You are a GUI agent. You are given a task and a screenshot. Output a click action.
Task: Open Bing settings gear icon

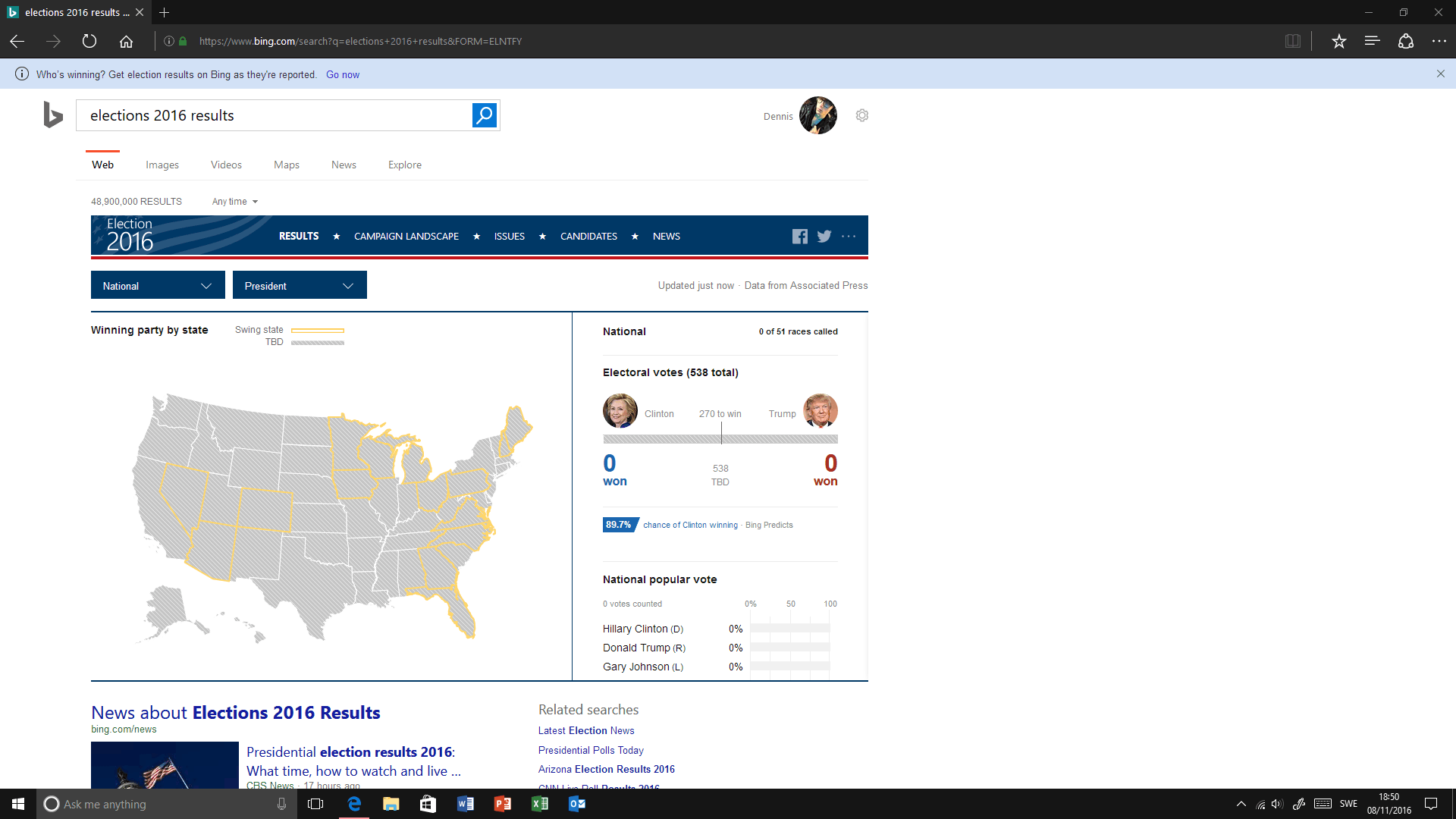[x=862, y=115]
